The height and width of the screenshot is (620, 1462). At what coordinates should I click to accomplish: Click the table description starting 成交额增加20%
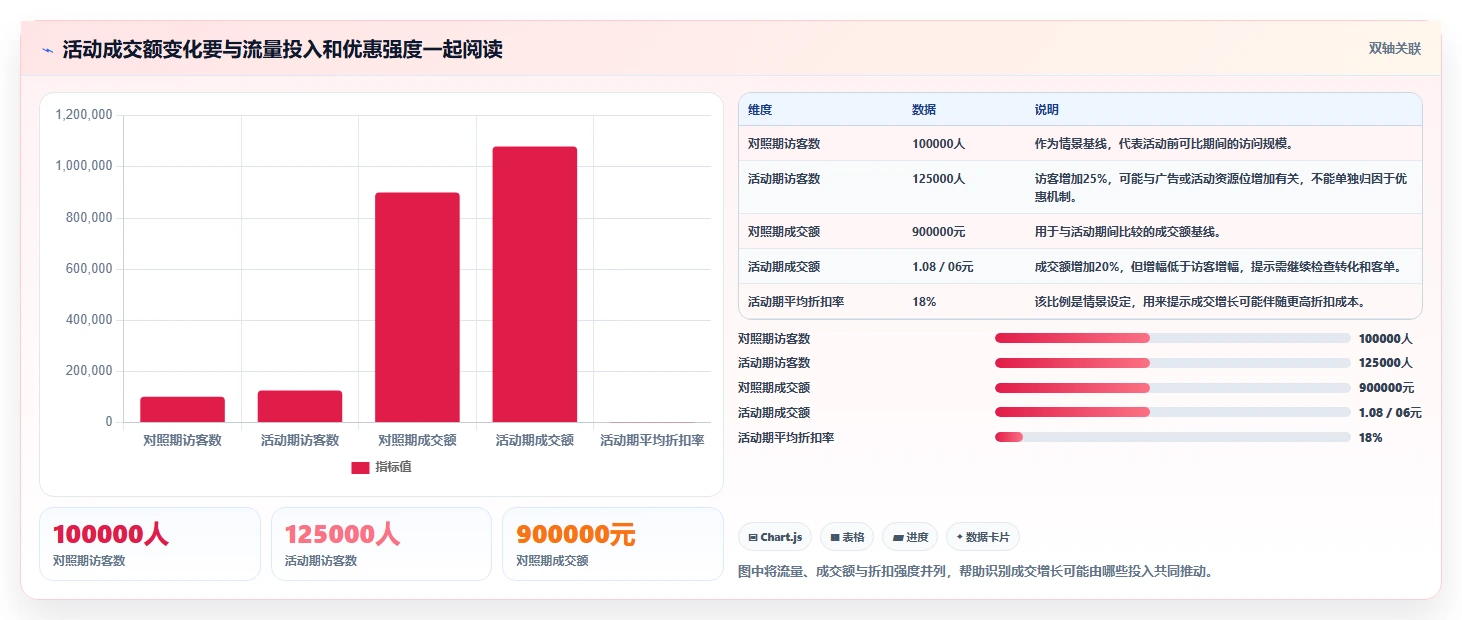(1217, 267)
